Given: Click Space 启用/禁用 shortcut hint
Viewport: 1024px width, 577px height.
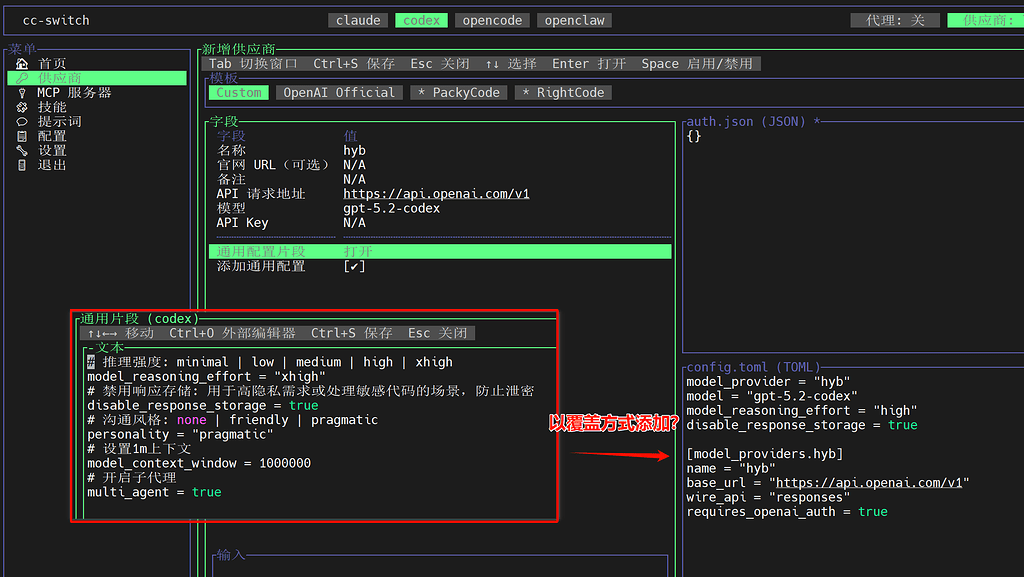Looking at the screenshot, I should click(697, 64).
